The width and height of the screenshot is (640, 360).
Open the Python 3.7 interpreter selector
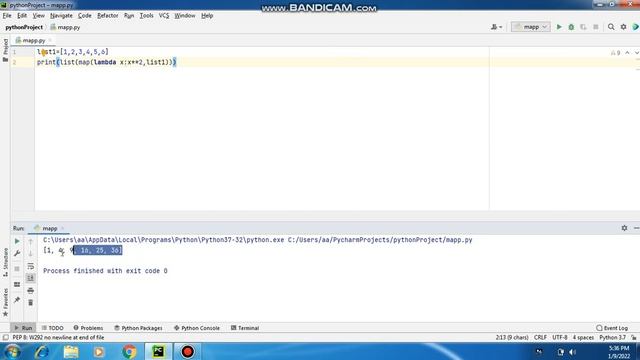pos(612,338)
